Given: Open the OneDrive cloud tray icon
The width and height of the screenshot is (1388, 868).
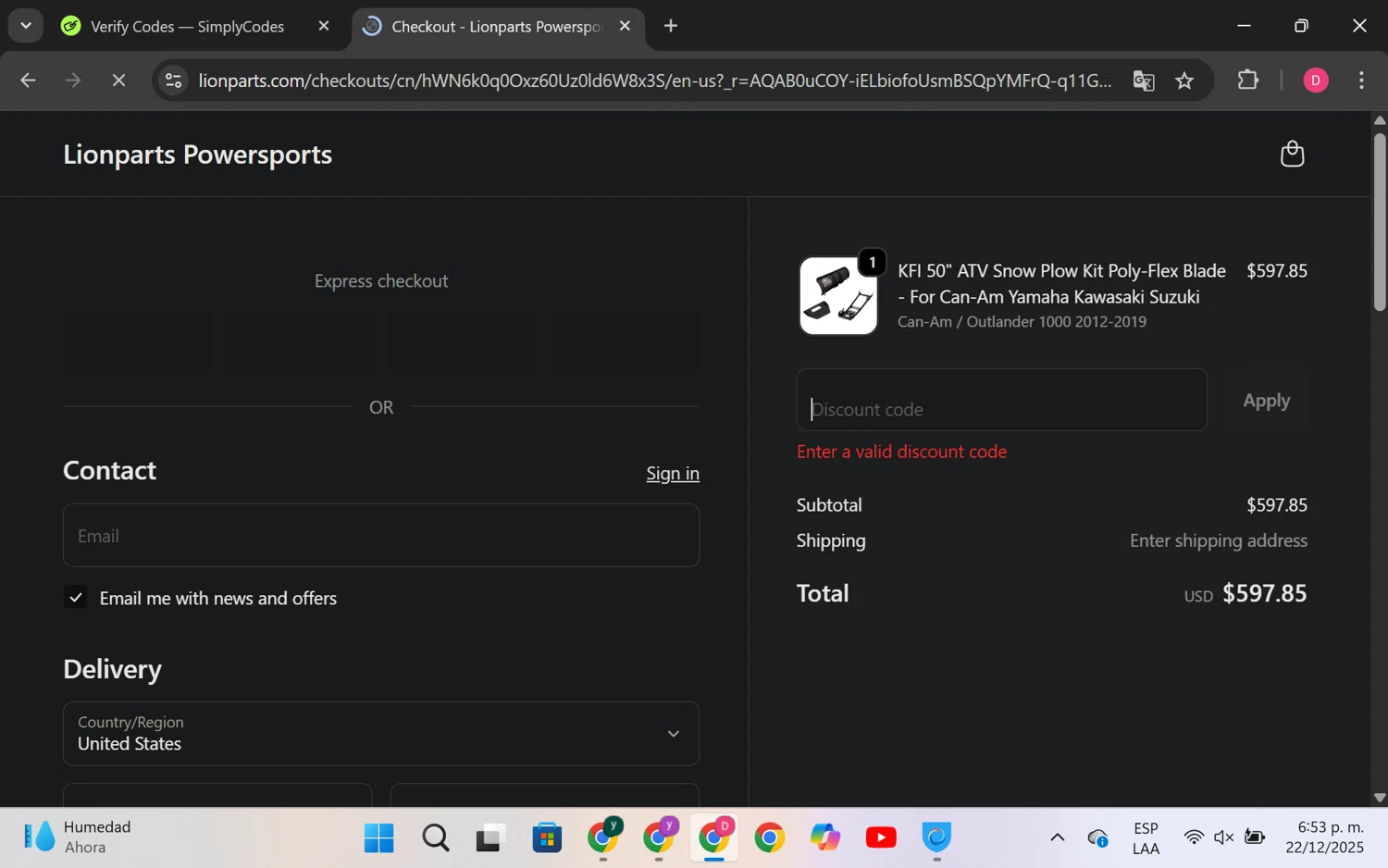Looking at the screenshot, I should click(1098, 837).
